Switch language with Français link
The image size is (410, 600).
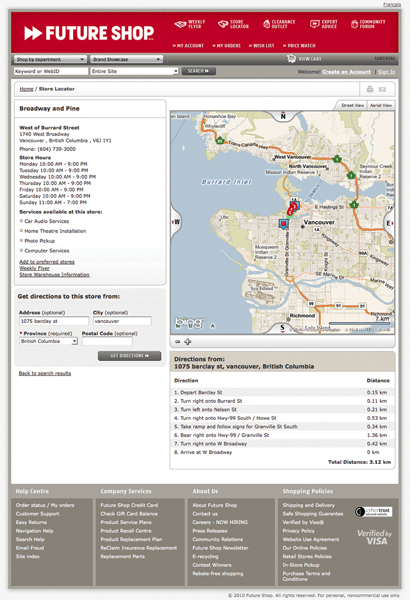pyautogui.click(x=392, y=4)
